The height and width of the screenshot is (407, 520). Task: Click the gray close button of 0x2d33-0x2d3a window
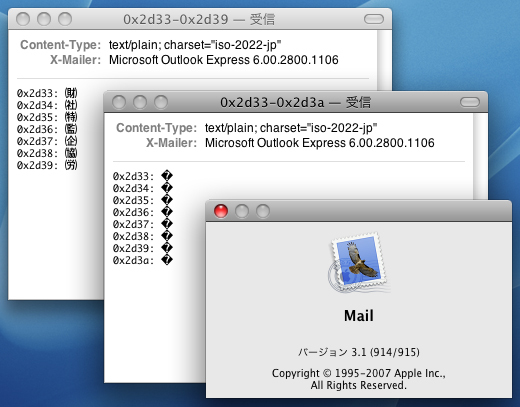tap(119, 102)
